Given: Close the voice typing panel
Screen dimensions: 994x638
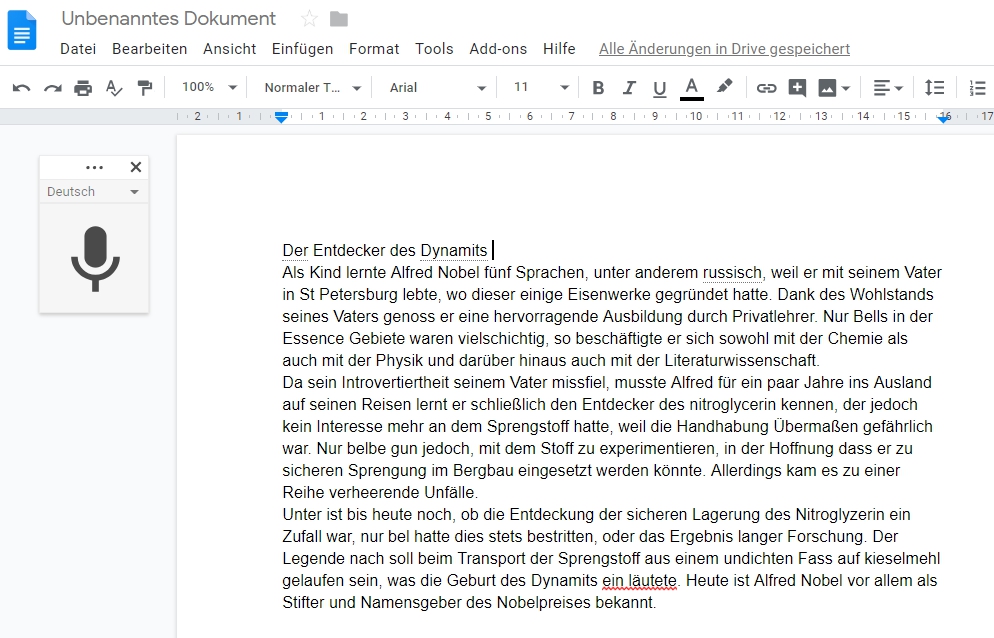Looking at the screenshot, I should point(136,167).
